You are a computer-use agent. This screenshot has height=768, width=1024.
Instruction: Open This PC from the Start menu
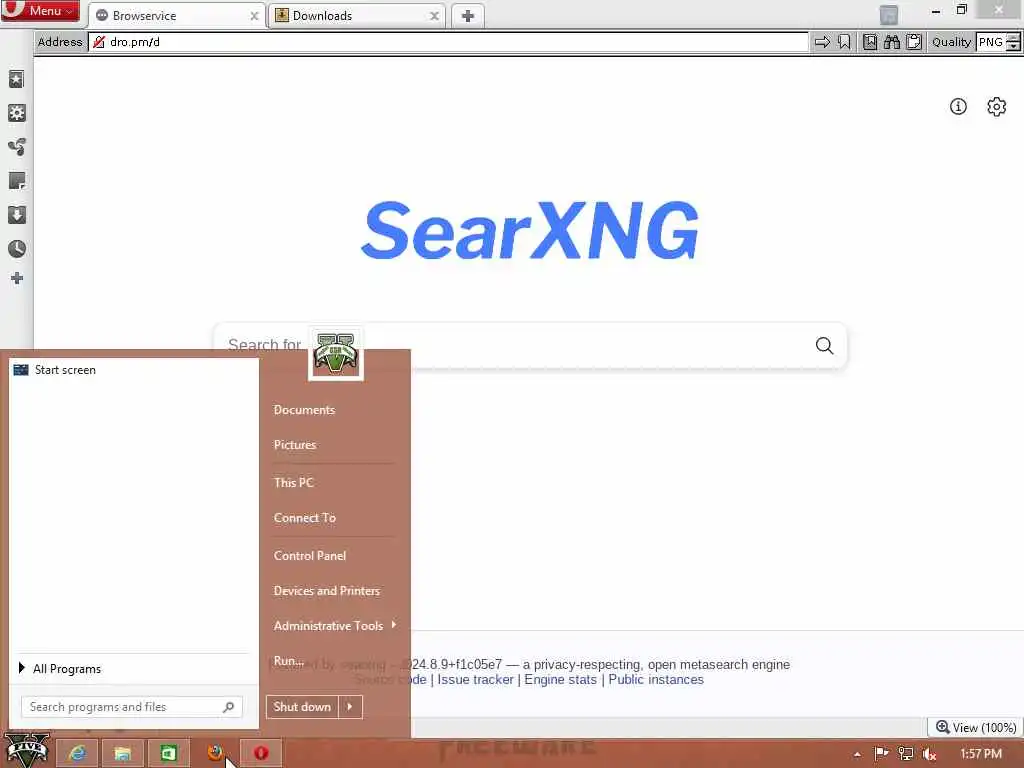tap(293, 483)
